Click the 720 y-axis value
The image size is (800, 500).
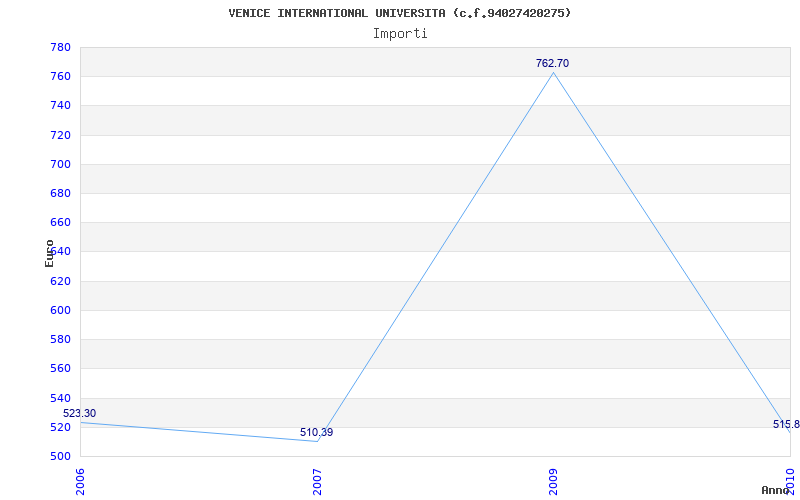[60, 135]
